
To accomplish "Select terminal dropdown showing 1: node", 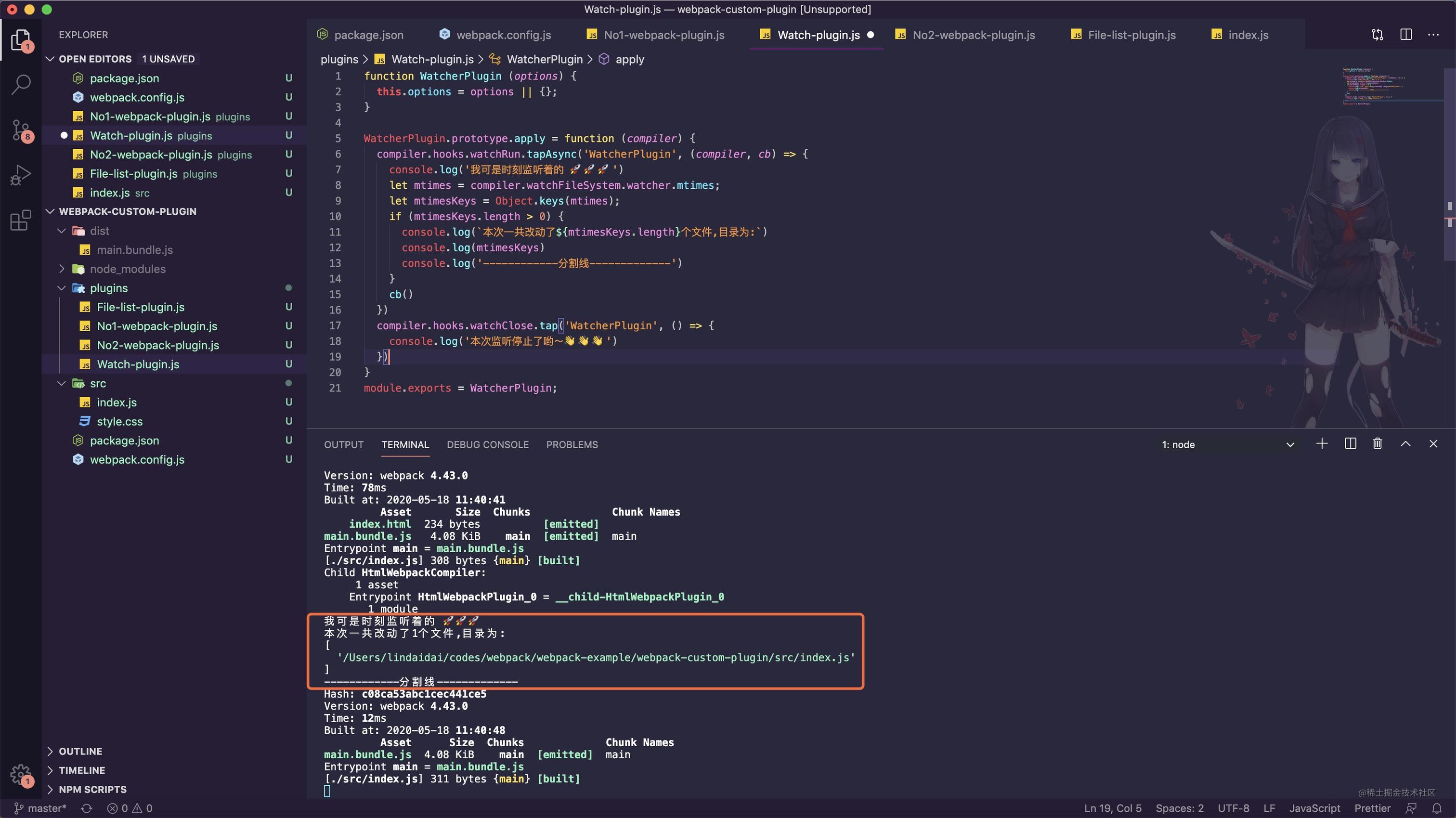I will [1228, 444].
